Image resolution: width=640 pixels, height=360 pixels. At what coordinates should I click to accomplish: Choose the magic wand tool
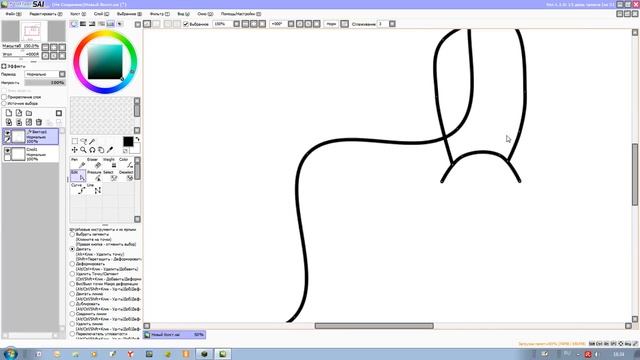92,141
